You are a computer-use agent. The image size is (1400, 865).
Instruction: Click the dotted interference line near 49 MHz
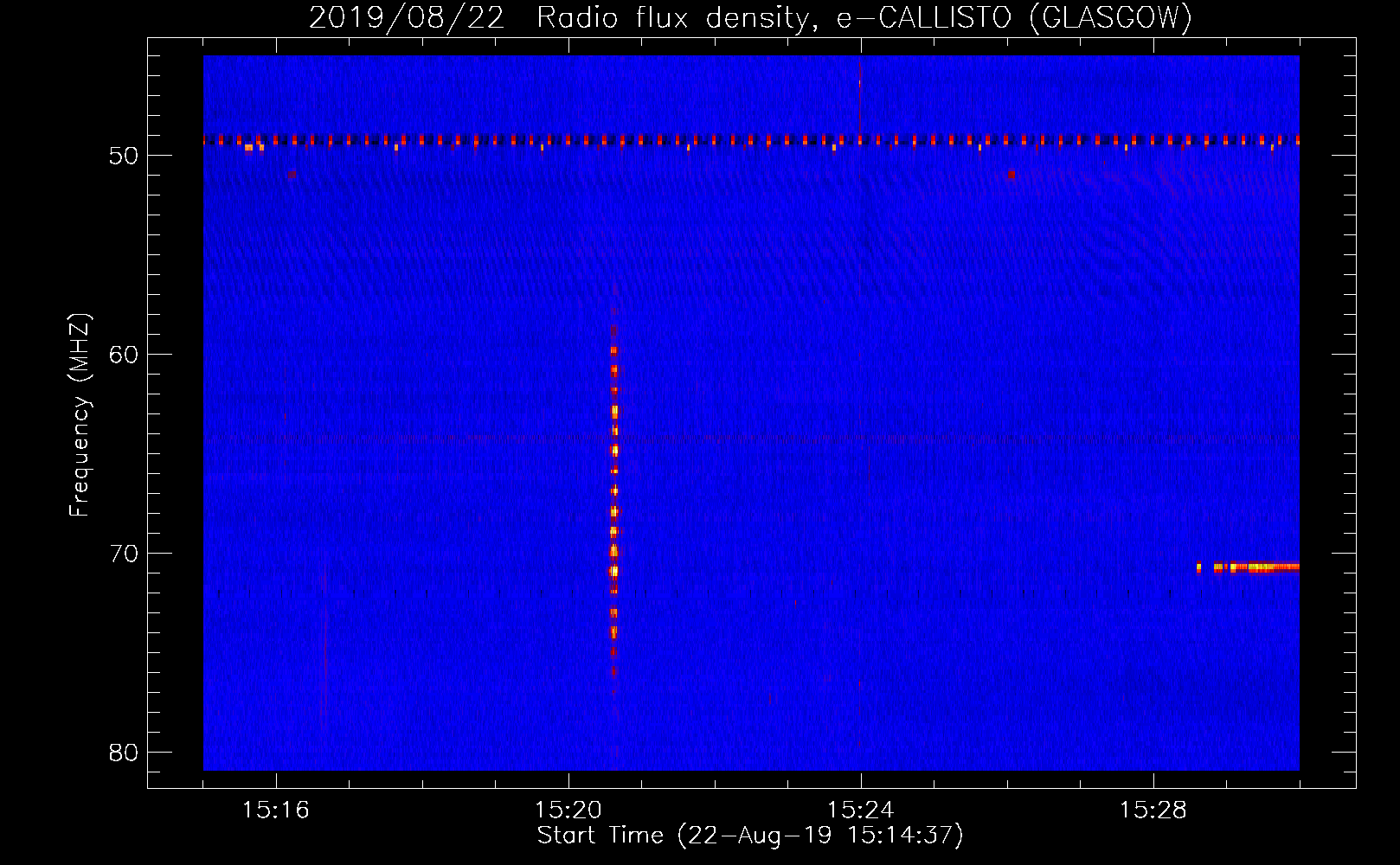point(751,140)
